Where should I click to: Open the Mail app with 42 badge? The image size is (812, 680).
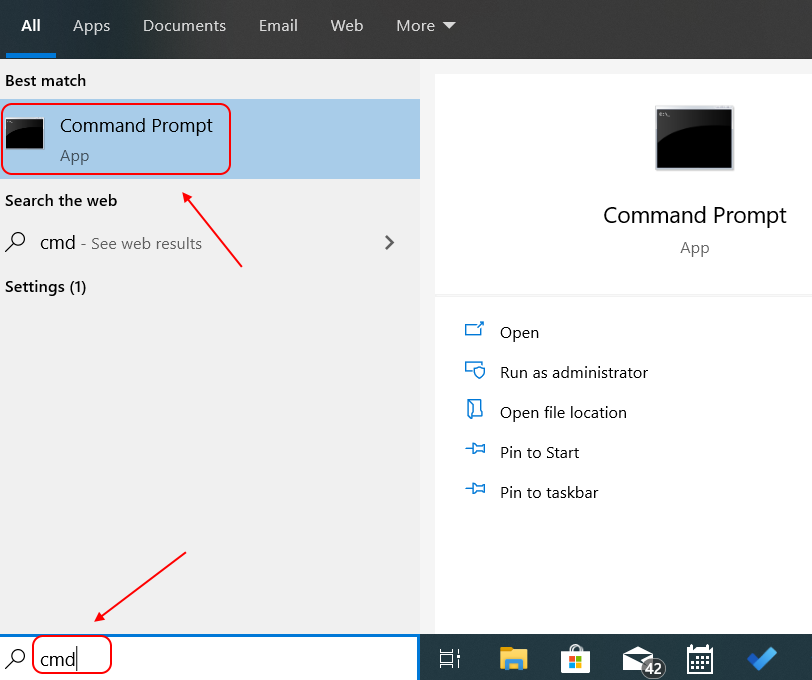coord(643,661)
